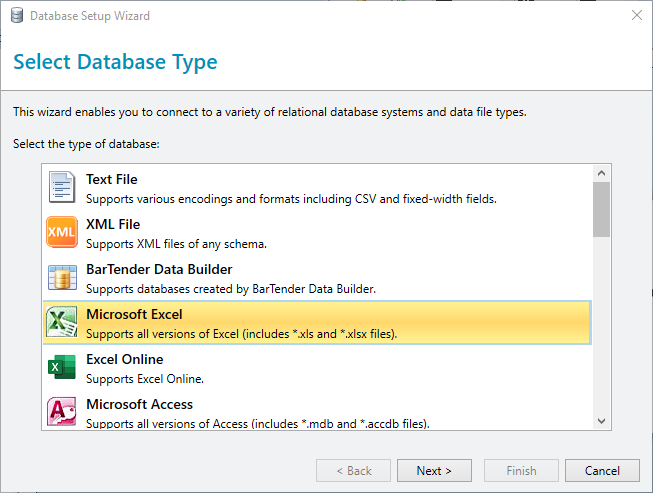This screenshot has width=653, height=493.
Task: Go to Next wizard step
Action: pyautogui.click(x=434, y=471)
